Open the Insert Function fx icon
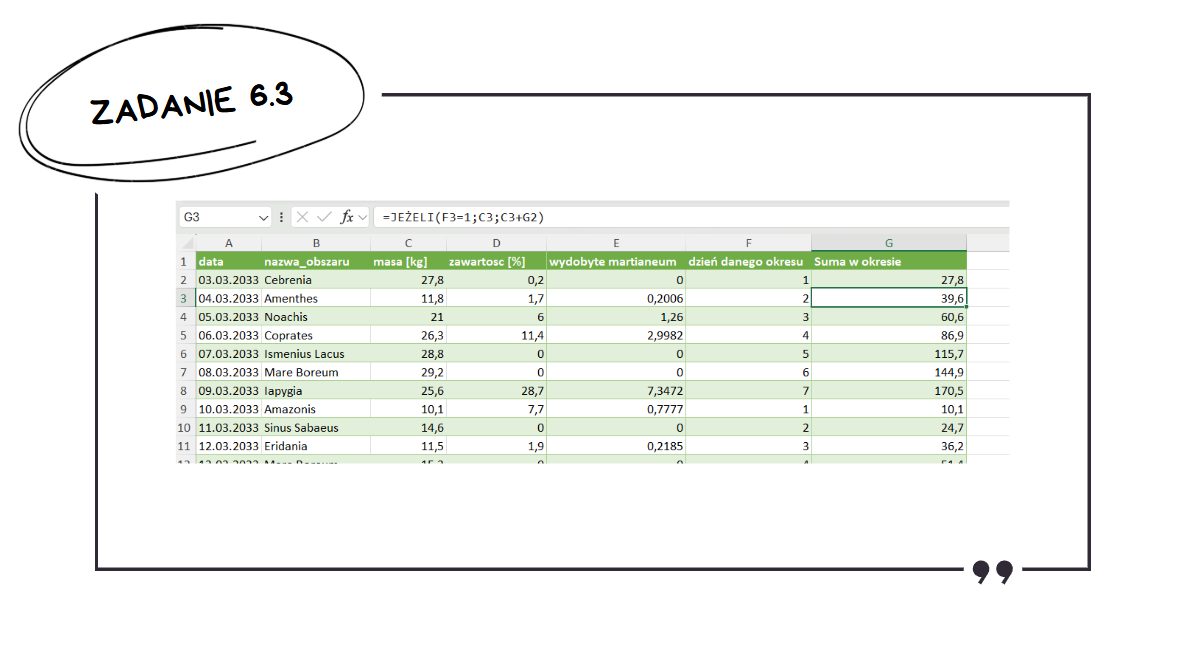 point(347,217)
